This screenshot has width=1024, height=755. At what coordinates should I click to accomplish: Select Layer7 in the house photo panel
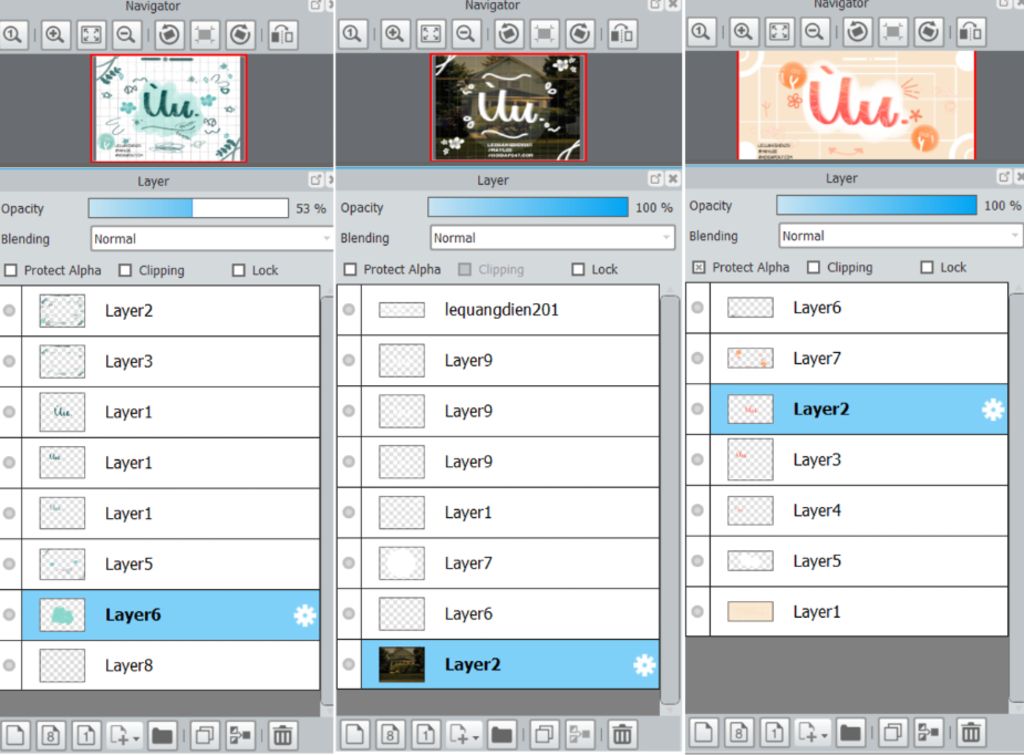[x=510, y=563]
